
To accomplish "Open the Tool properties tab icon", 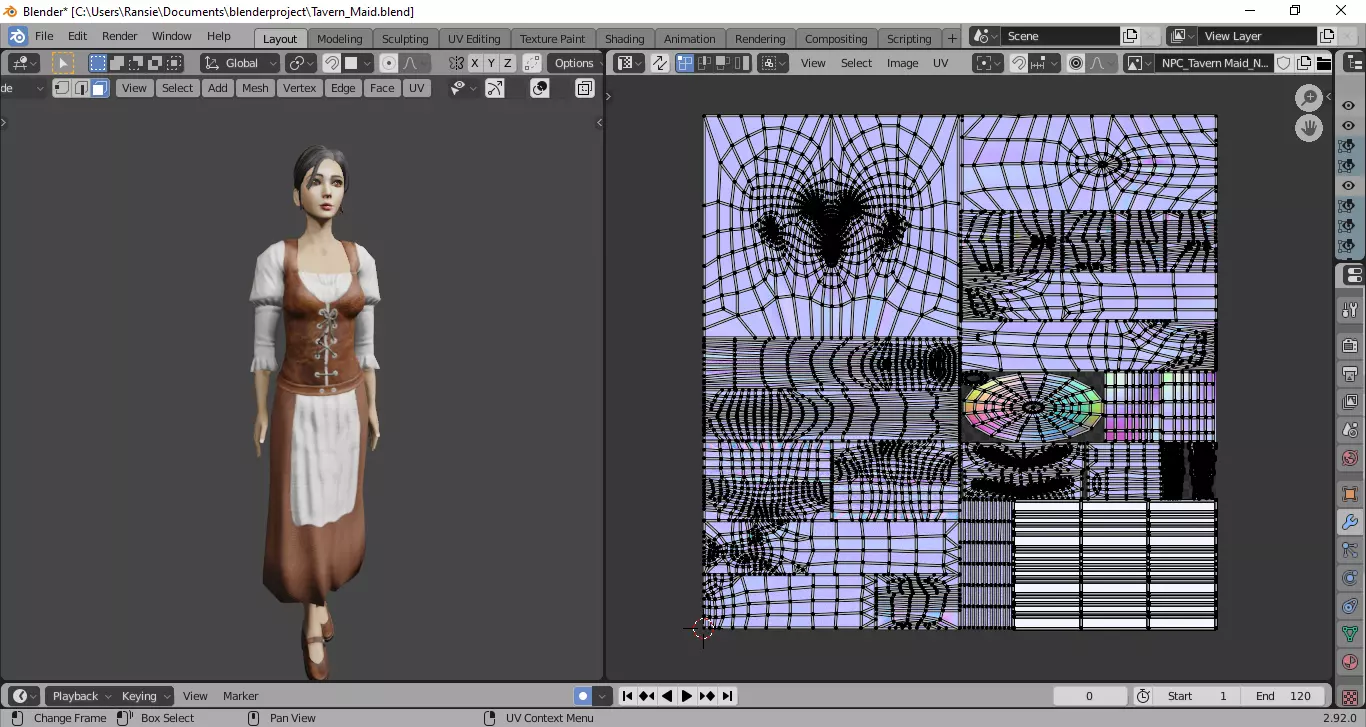I will coord(1351,310).
